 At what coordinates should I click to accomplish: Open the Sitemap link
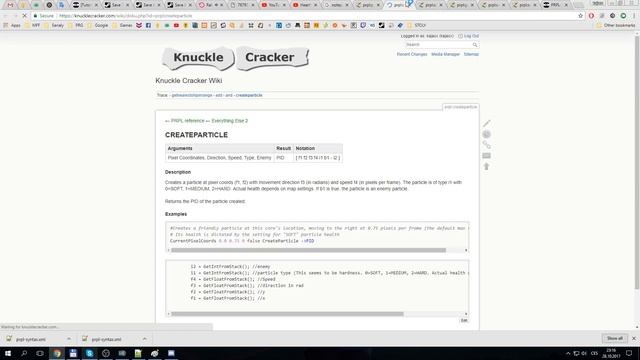[471, 54]
